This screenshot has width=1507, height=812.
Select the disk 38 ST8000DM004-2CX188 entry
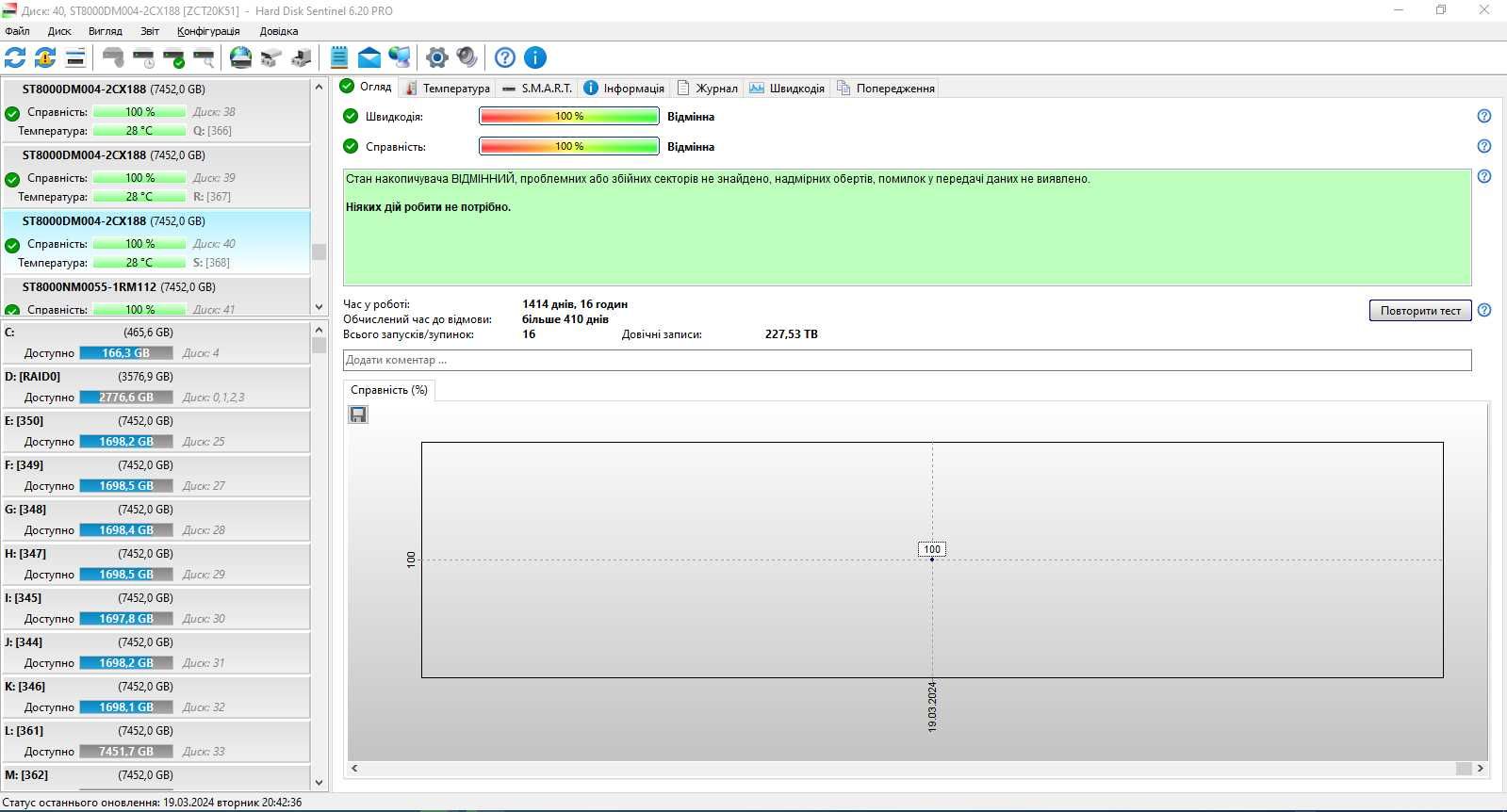coord(156,110)
